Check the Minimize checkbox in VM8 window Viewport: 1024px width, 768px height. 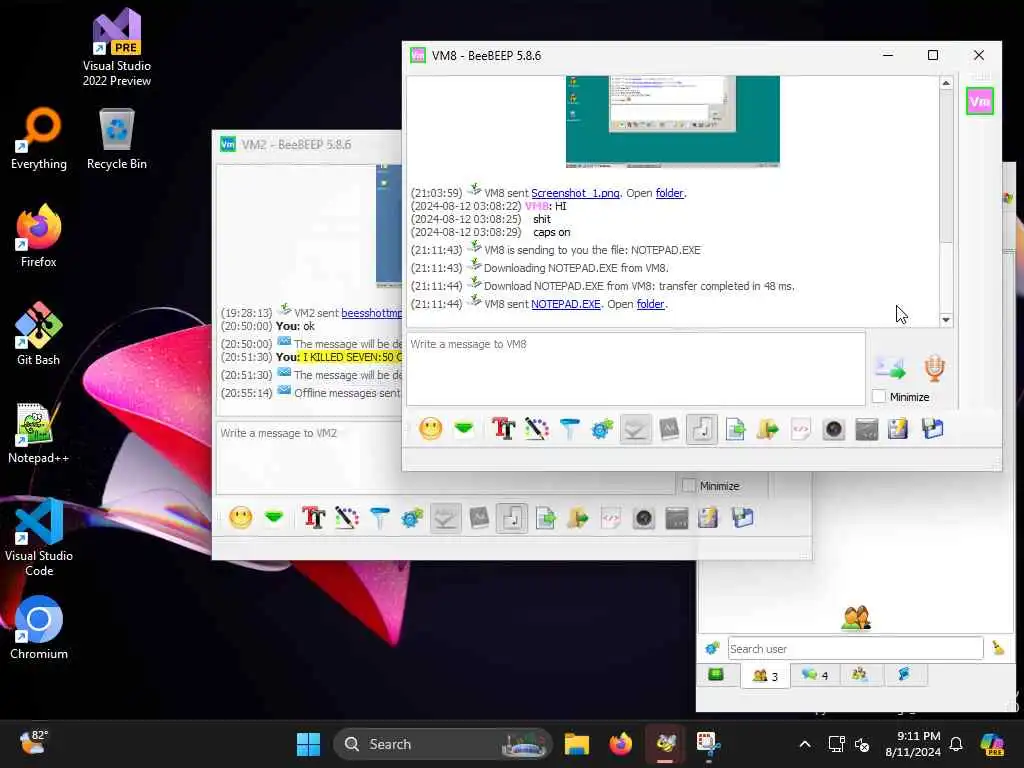tap(879, 396)
